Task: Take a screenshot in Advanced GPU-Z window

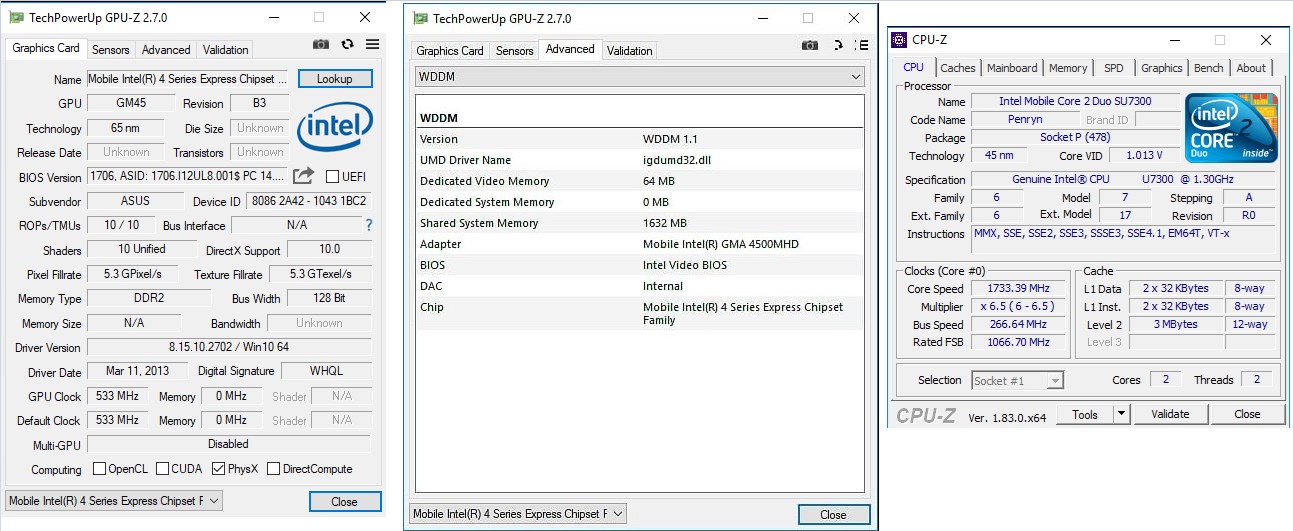Action: (810, 45)
